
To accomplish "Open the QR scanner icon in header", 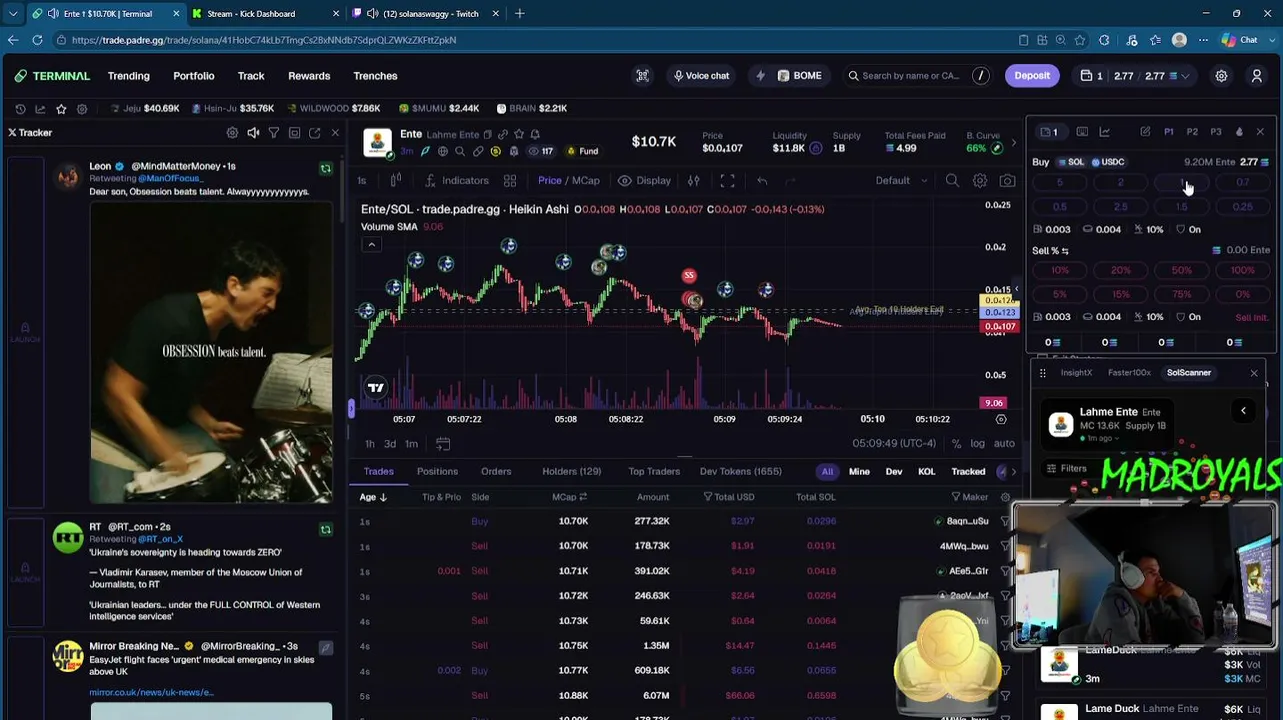I will pos(643,76).
